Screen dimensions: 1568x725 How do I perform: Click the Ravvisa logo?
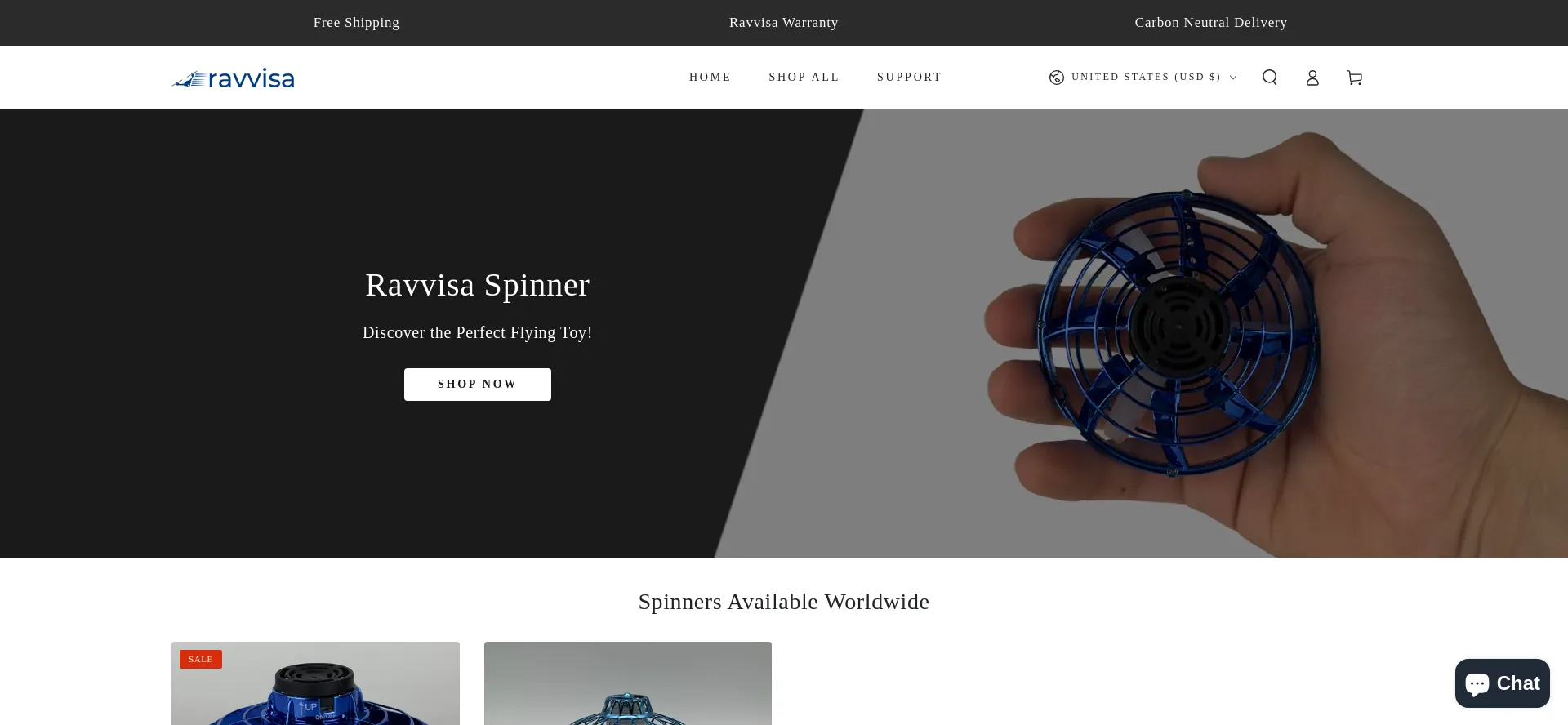pos(233,78)
